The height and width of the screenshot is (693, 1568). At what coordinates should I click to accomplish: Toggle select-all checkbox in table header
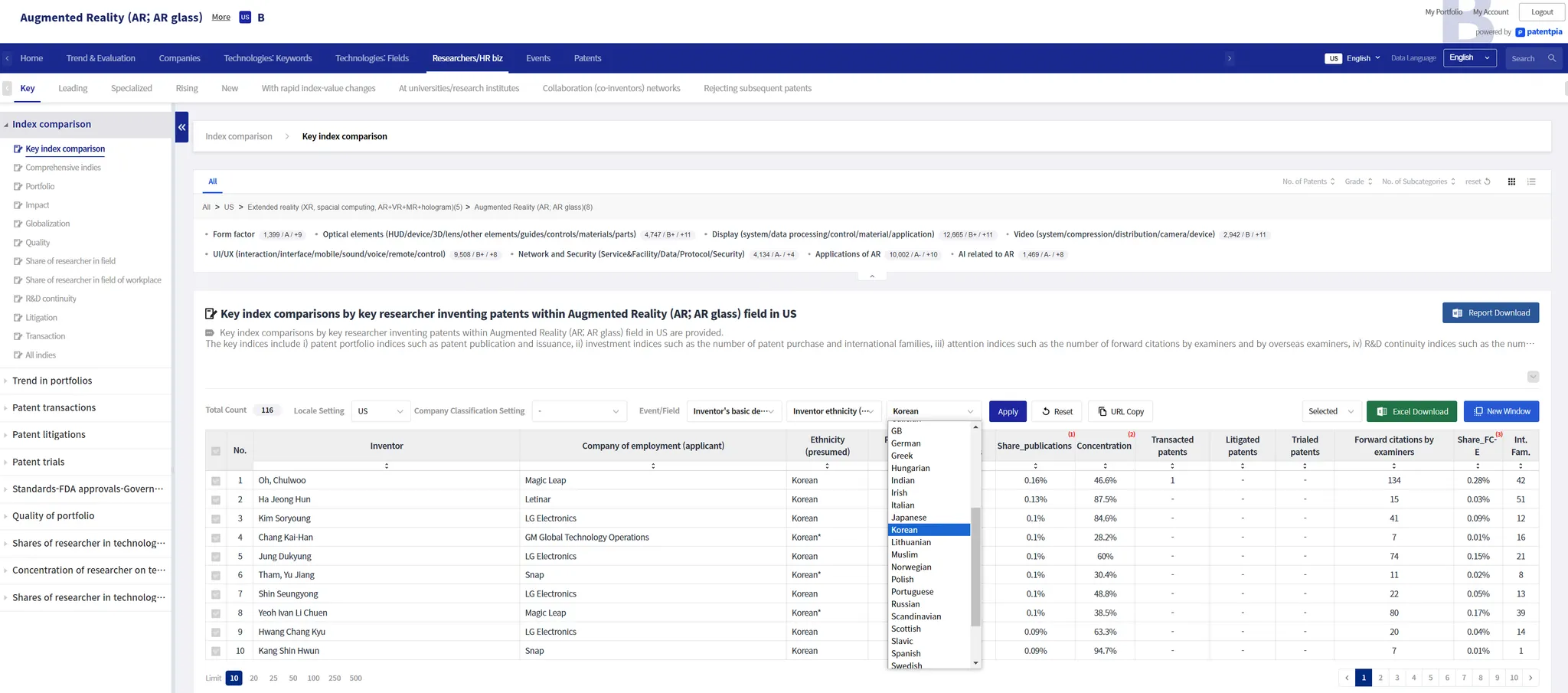tap(216, 451)
